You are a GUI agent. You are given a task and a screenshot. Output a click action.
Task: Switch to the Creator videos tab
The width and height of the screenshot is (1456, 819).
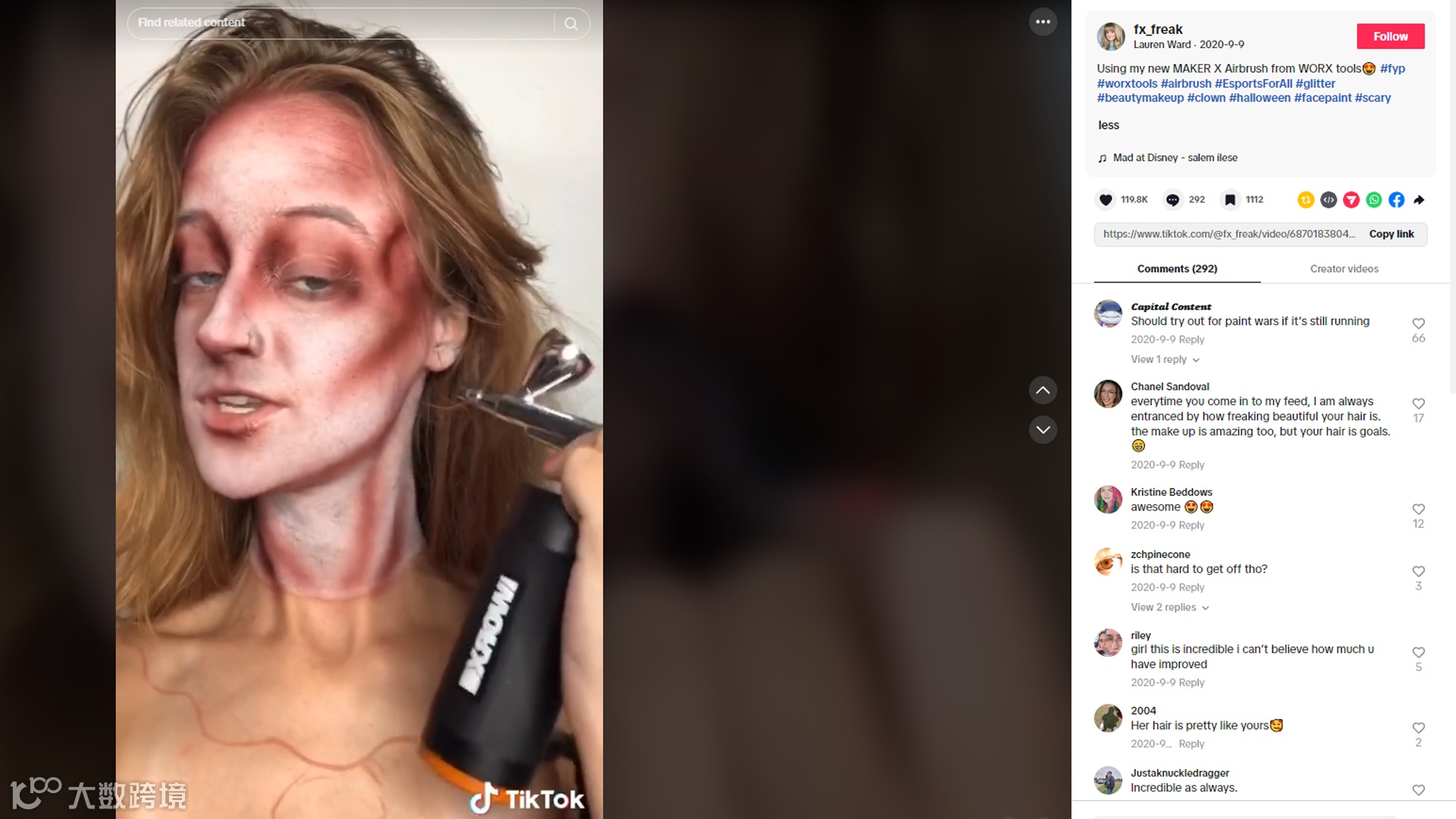click(x=1344, y=268)
